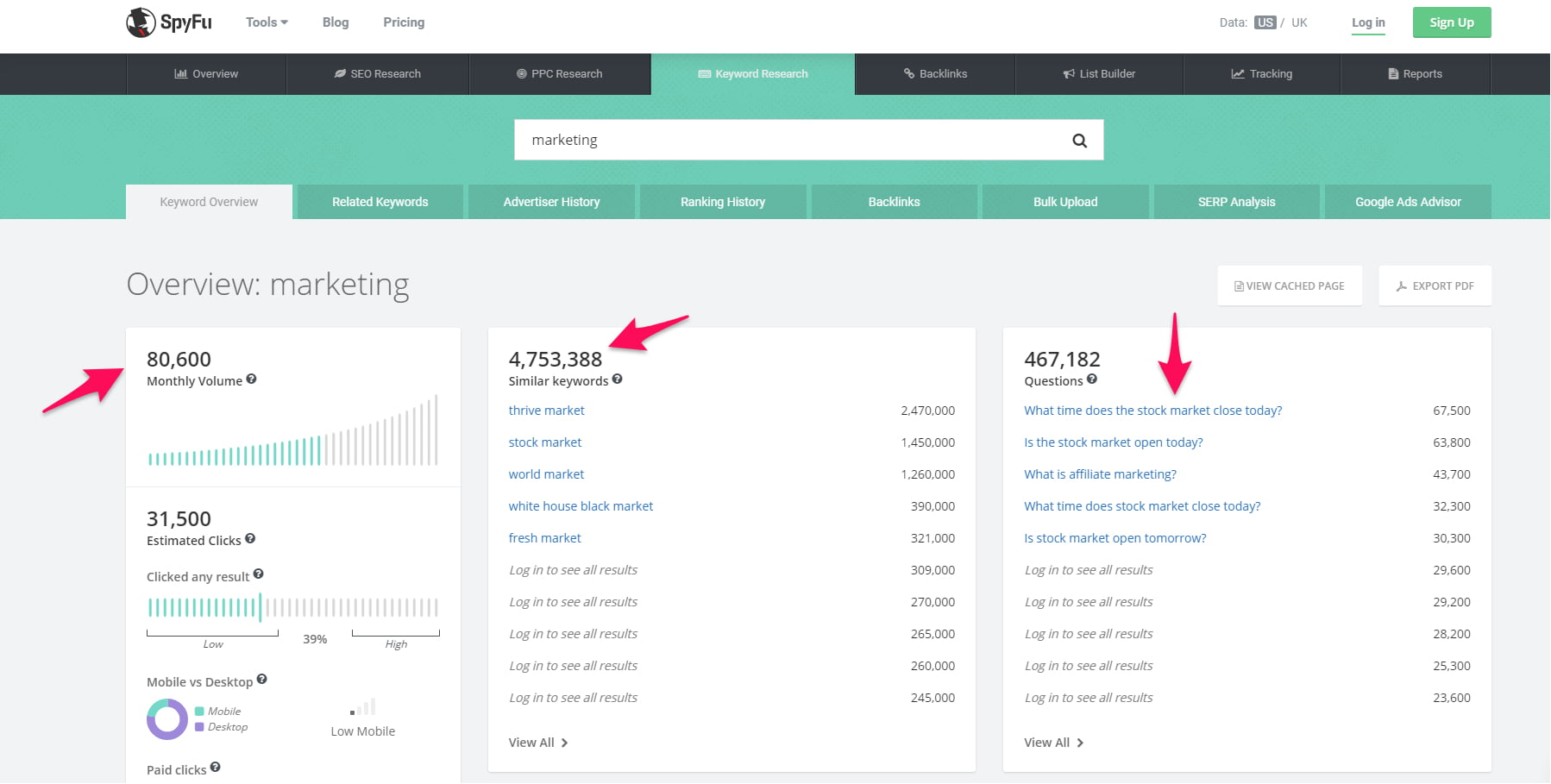Select the Advertiser History tab

(x=551, y=202)
